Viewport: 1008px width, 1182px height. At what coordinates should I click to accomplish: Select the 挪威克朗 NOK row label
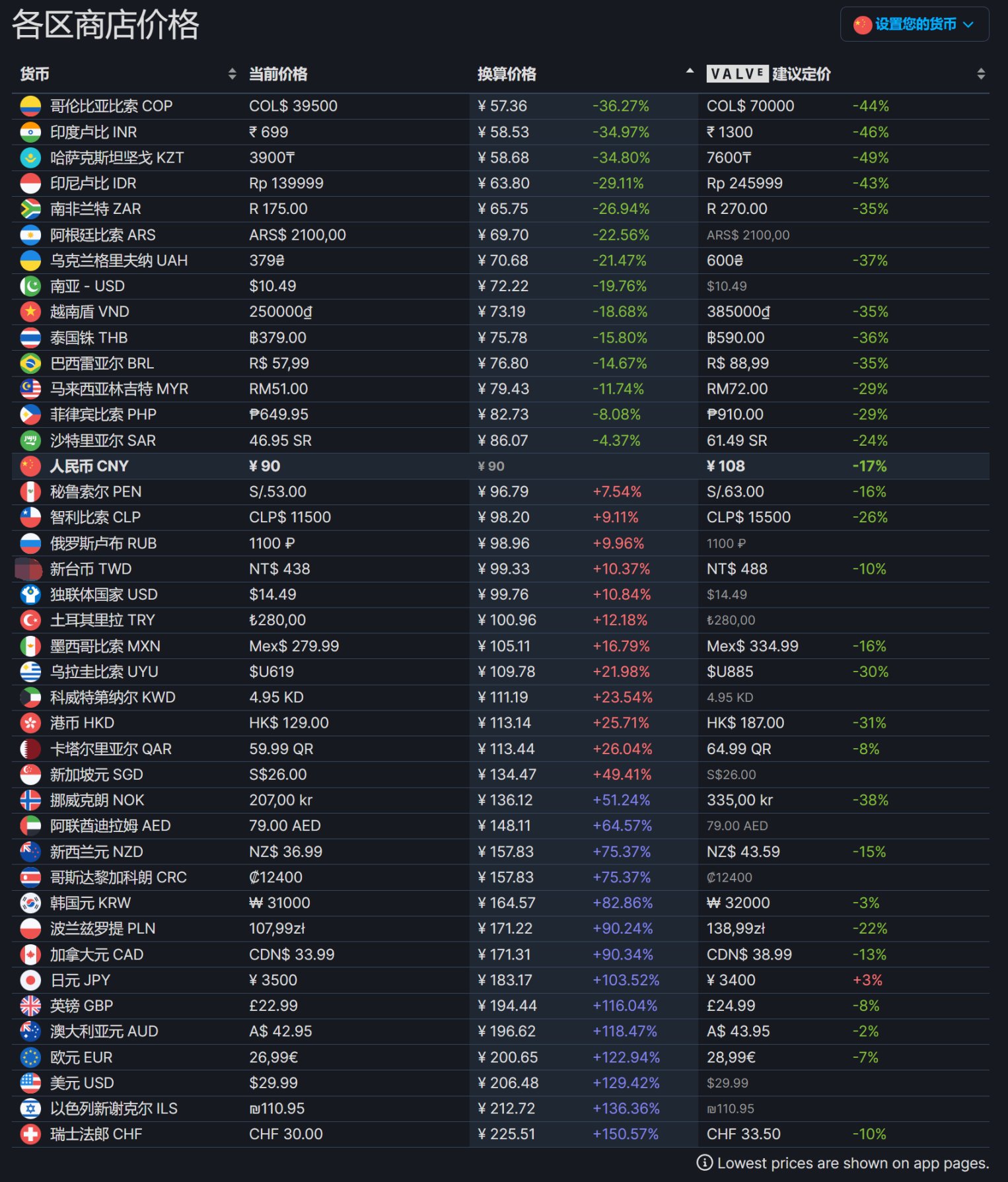click(97, 800)
